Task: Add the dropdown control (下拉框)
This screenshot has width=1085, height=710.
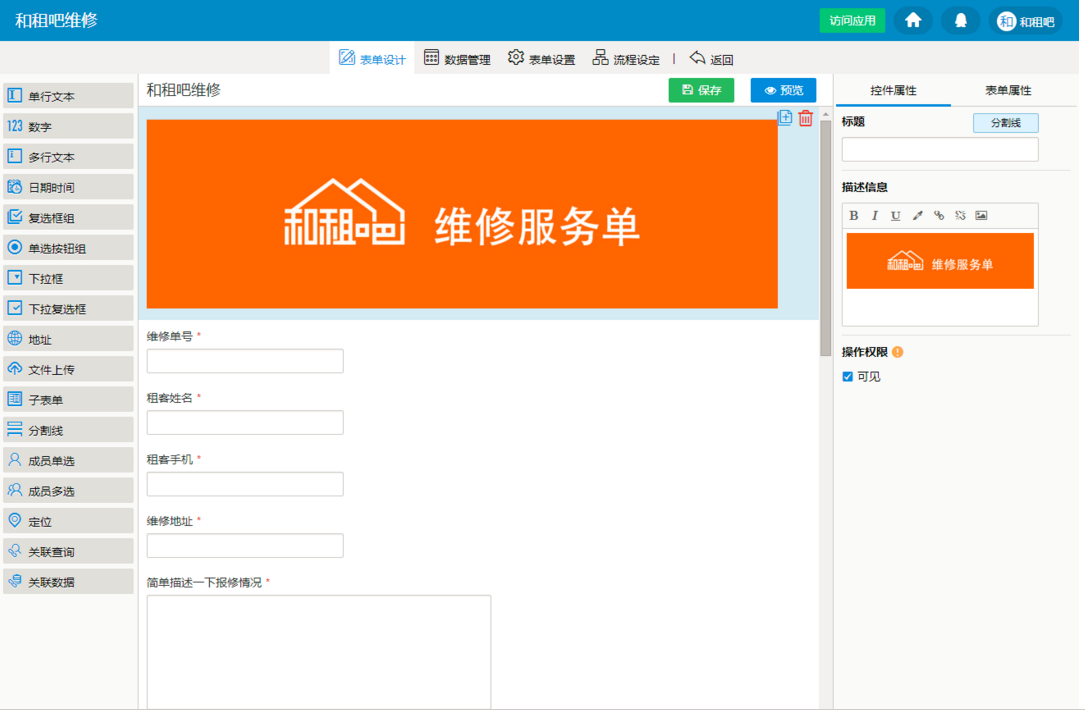Action: (68, 279)
